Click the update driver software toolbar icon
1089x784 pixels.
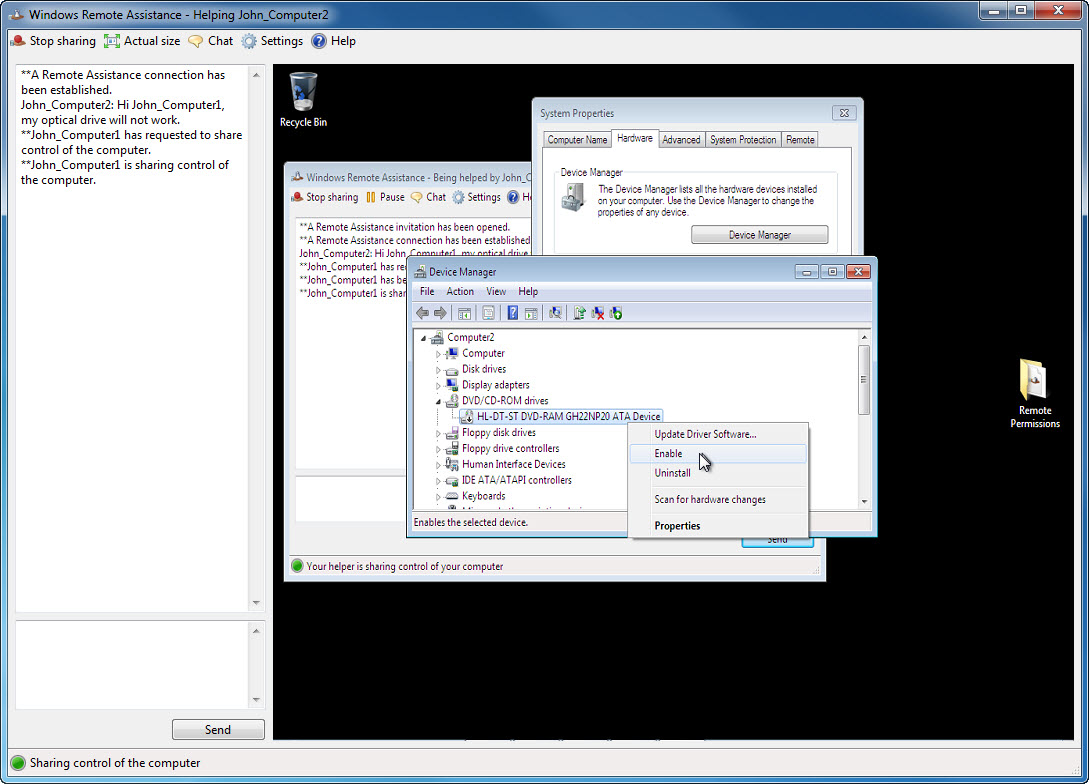click(x=579, y=313)
